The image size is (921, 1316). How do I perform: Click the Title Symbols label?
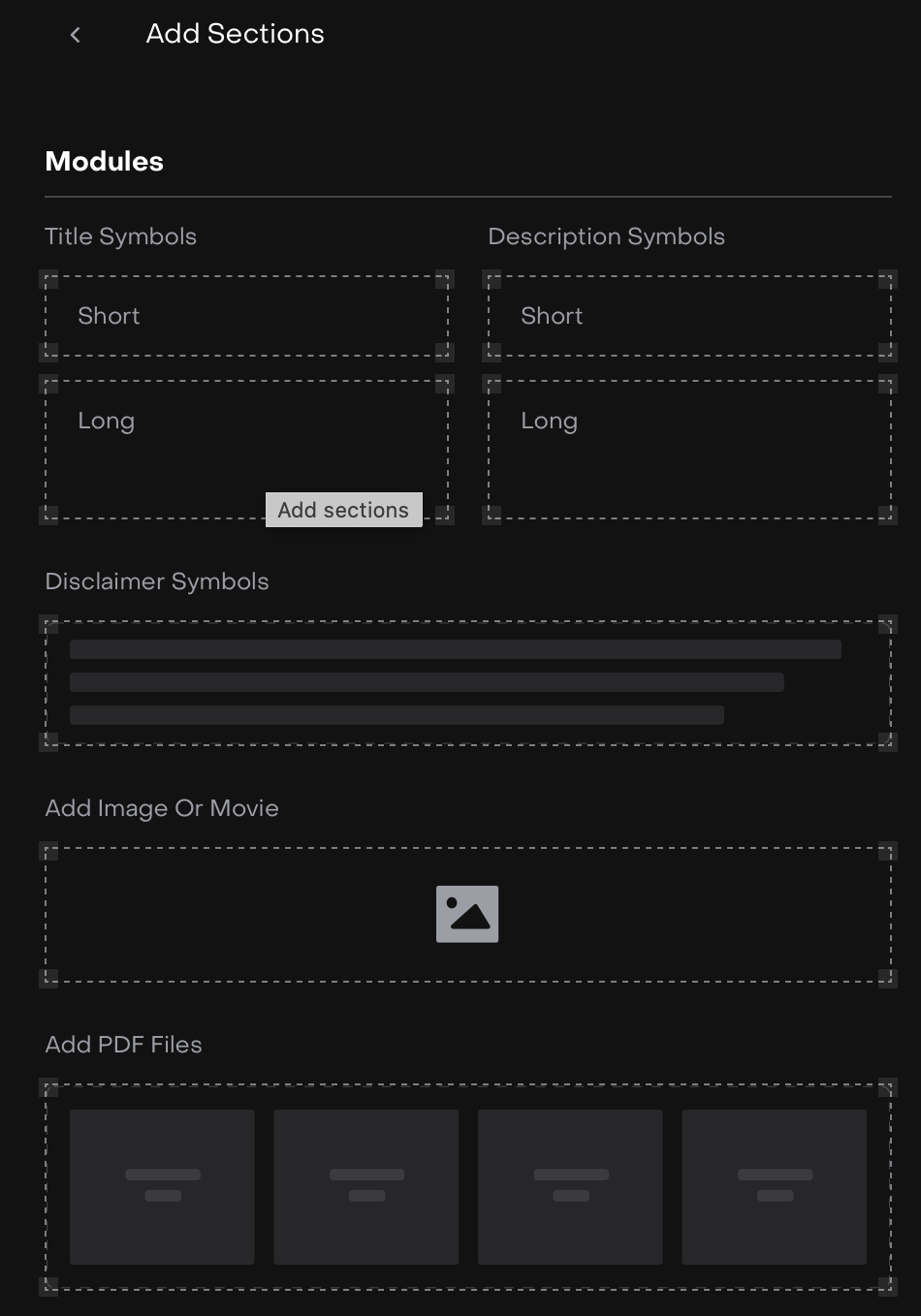(121, 236)
